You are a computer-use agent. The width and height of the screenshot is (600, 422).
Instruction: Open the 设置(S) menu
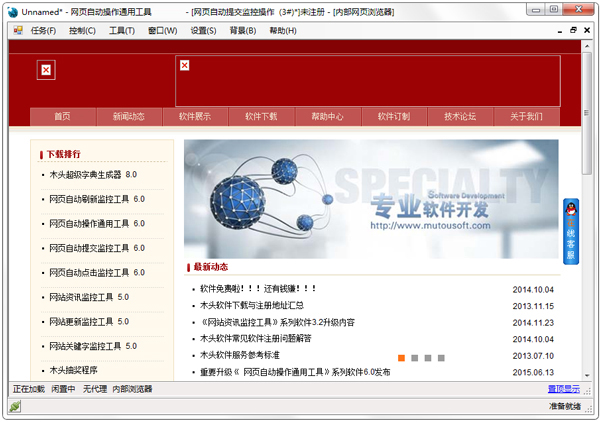(x=203, y=30)
